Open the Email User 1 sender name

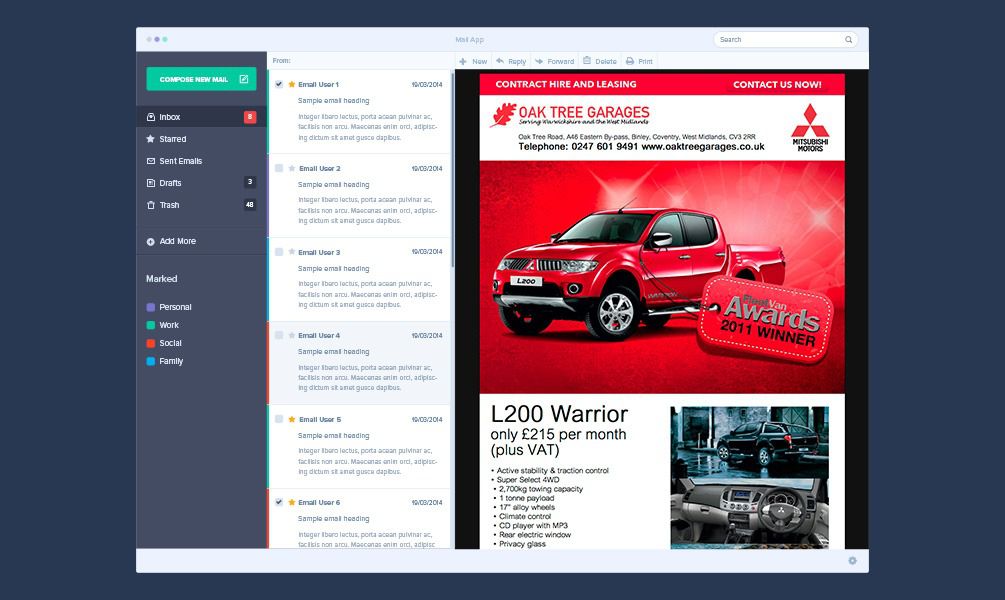coord(319,85)
